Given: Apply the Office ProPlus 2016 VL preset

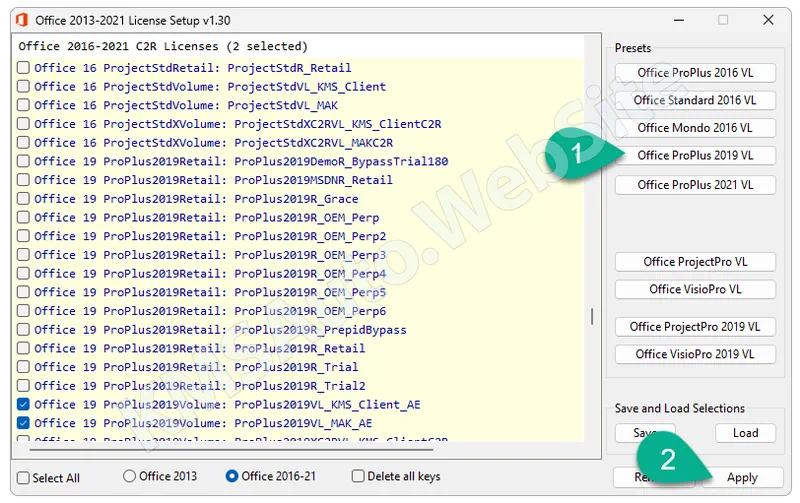Looking at the screenshot, I should 695,72.
